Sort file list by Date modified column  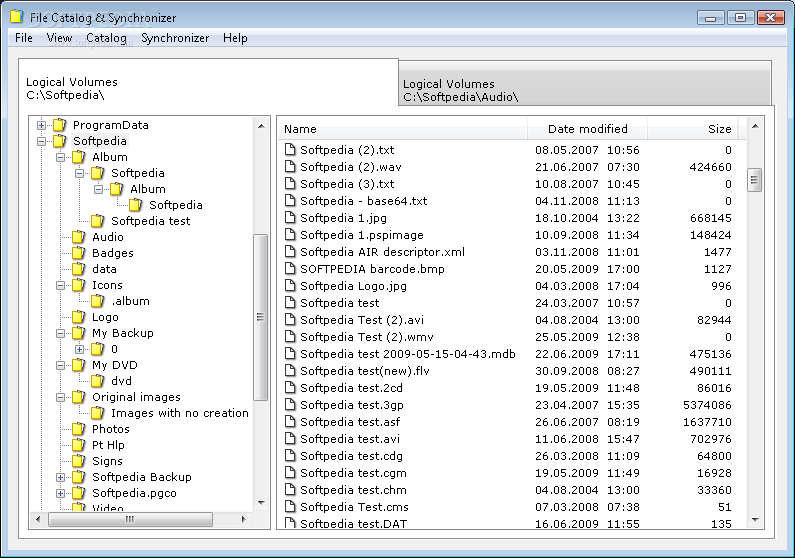coord(587,129)
